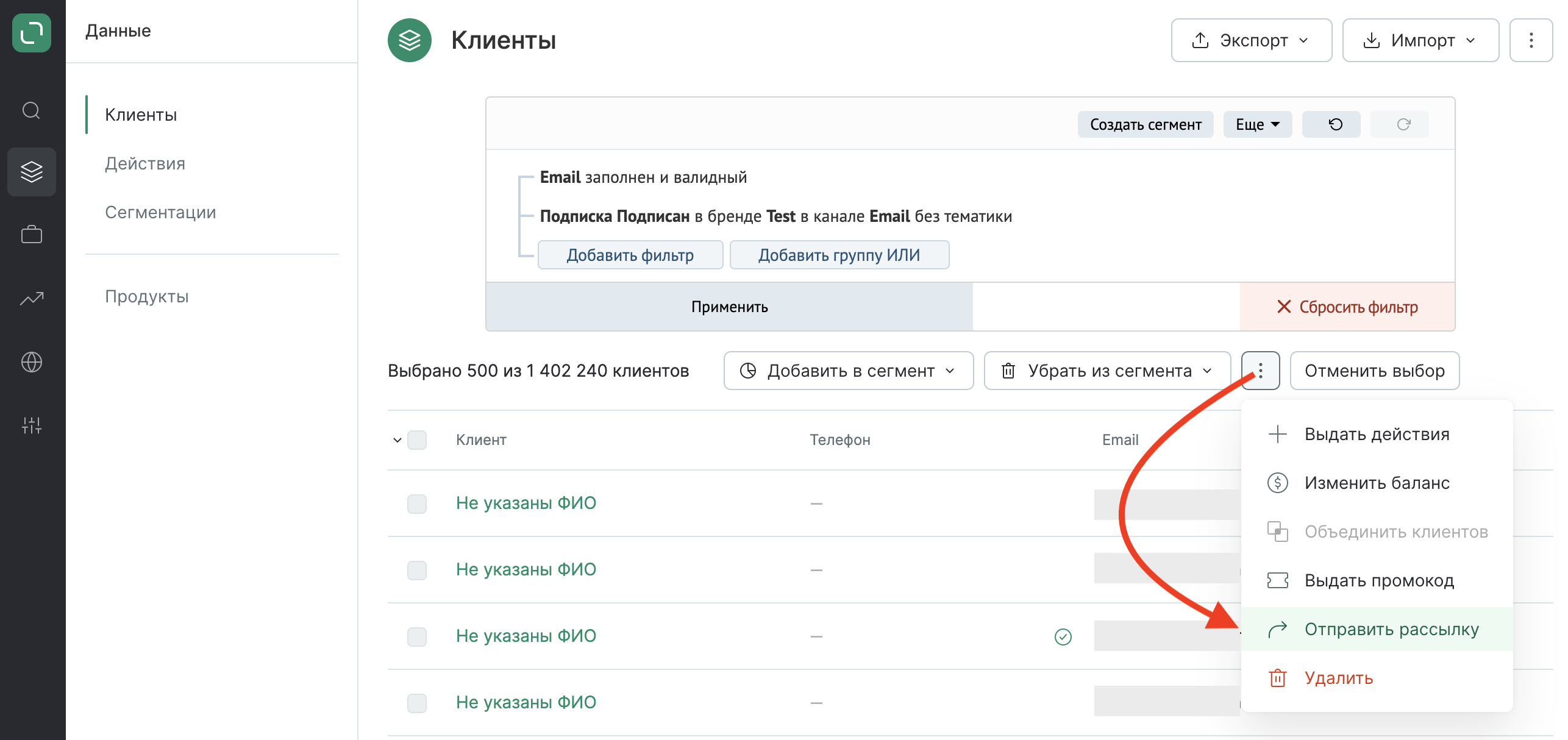Toggle the select-all checkbox in table header
Image resolution: width=1568 pixels, height=740 pixels.
[x=417, y=439]
